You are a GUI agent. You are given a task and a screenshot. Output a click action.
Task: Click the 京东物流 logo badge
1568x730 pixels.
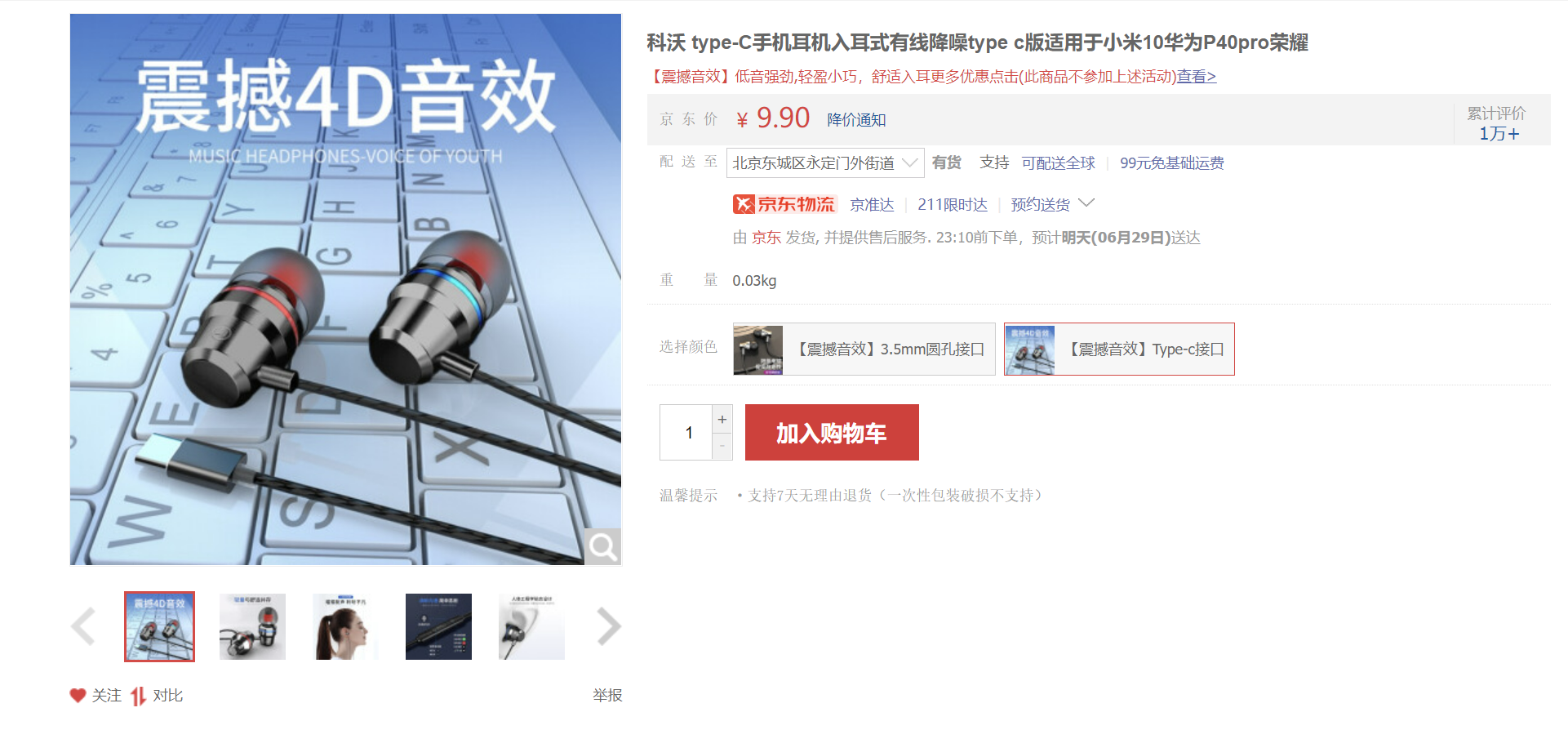point(784,204)
